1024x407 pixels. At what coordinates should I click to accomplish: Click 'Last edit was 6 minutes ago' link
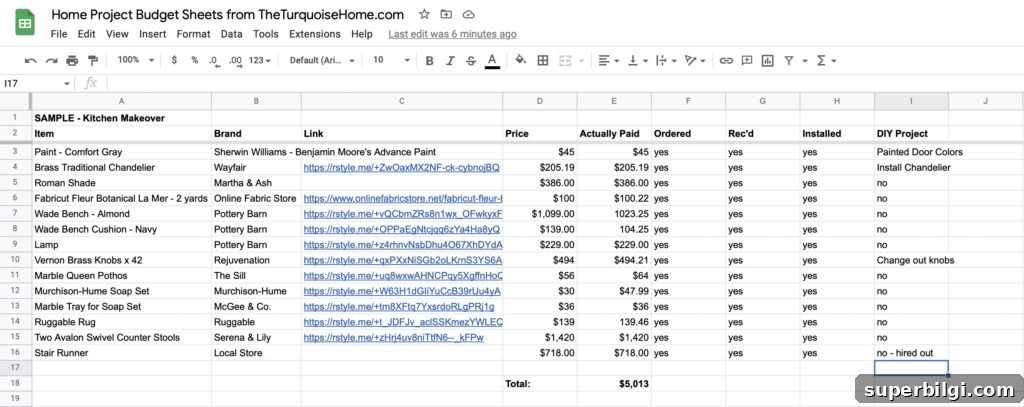(452, 34)
